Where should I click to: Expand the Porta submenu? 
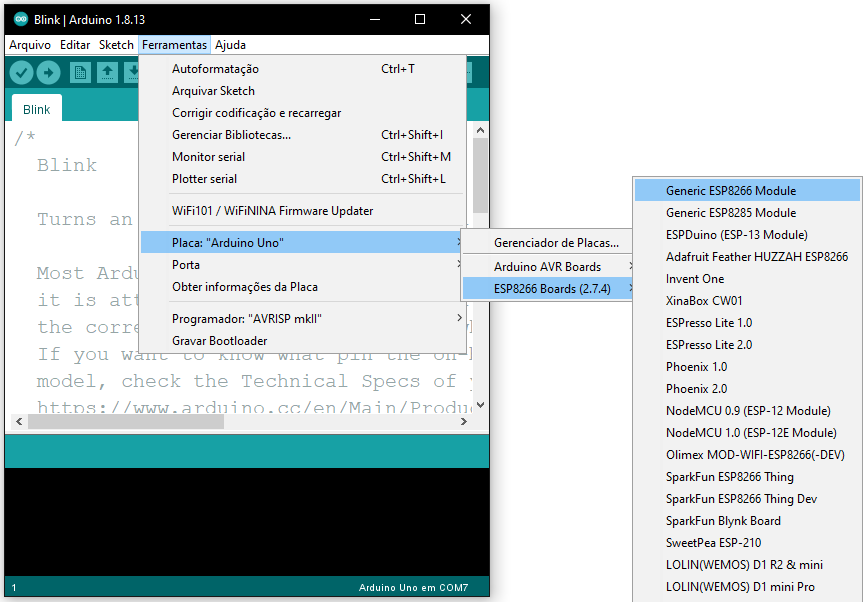pyautogui.click(x=302, y=265)
